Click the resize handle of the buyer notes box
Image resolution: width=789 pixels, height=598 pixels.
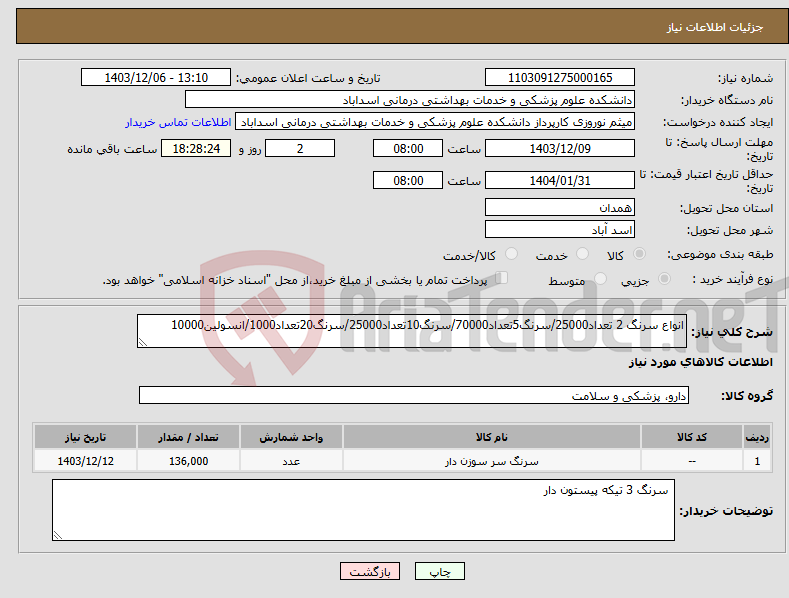tap(57, 536)
